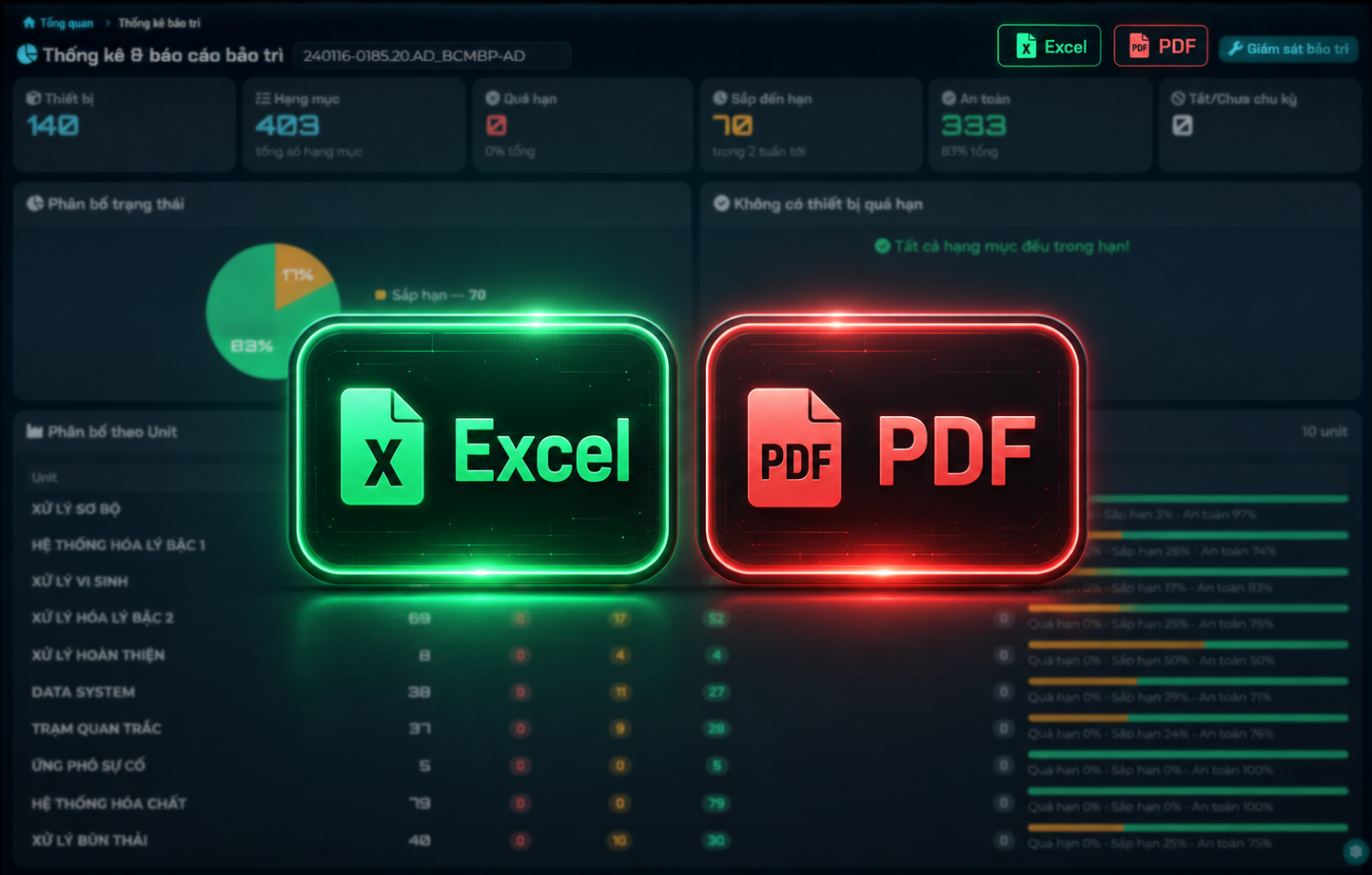The height and width of the screenshot is (875, 1372).
Task: Select the 70 value on Sắp đến hạn card
Action: point(733,125)
